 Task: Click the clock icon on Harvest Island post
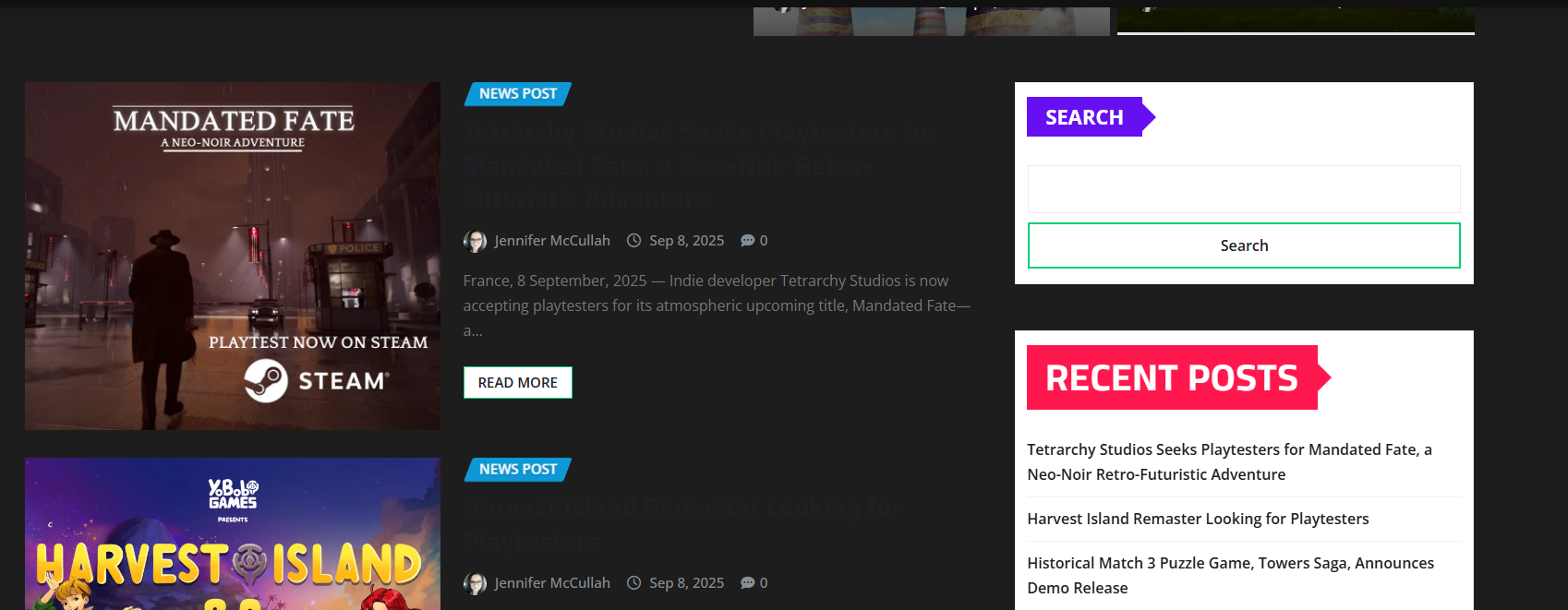(633, 583)
